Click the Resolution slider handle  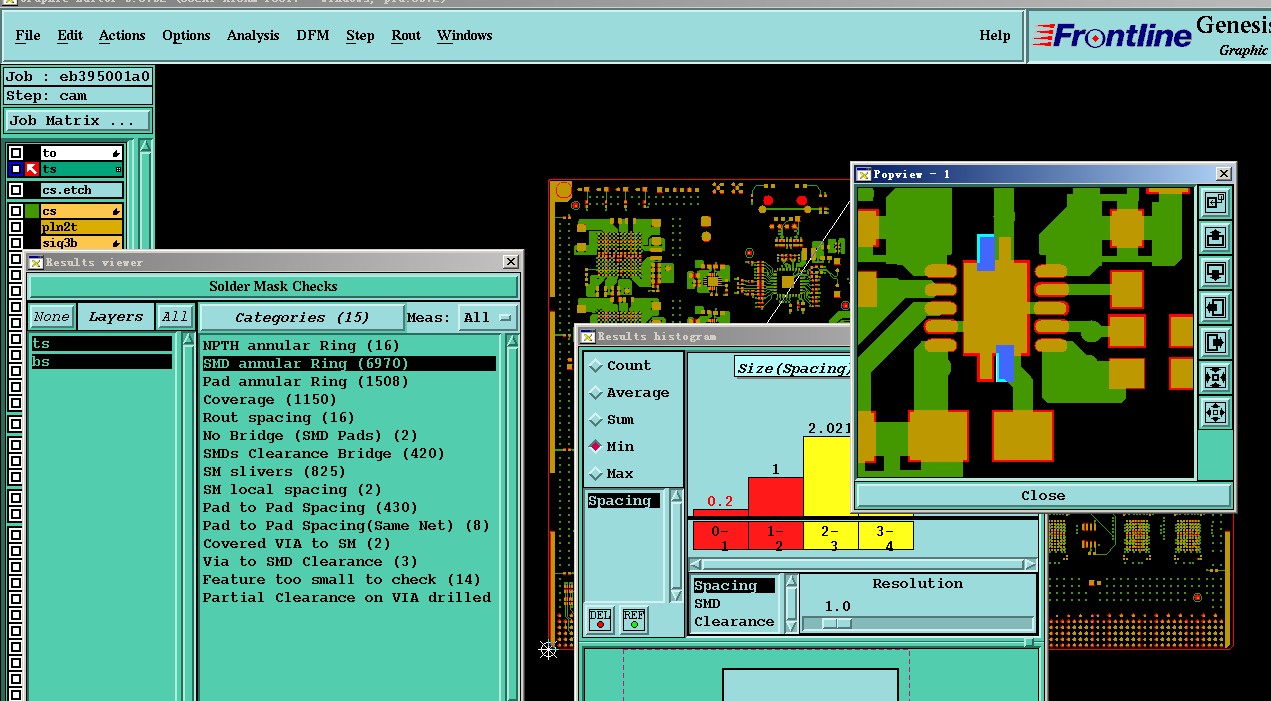point(837,624)
